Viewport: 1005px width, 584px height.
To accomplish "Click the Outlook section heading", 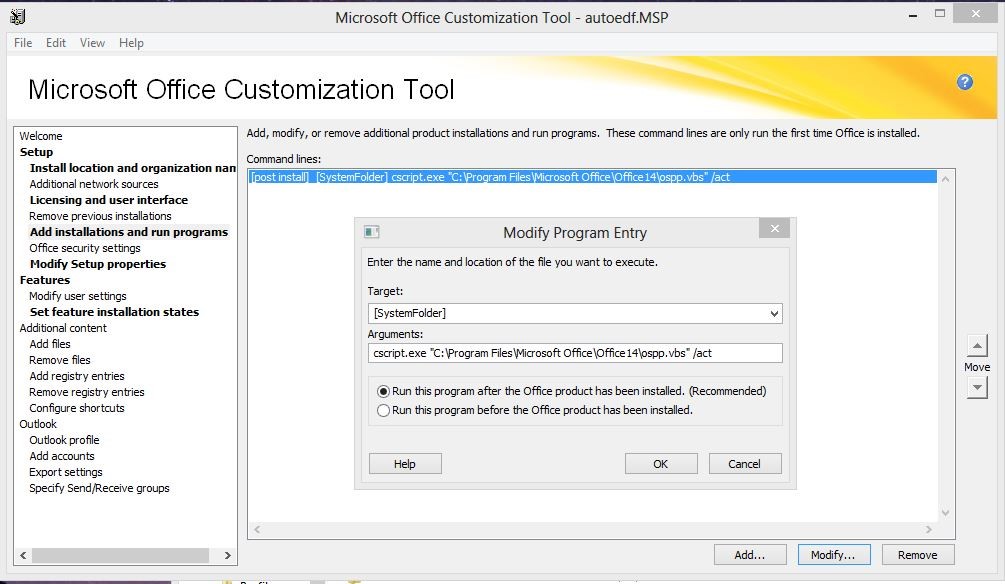I will (x=38, y=424).
